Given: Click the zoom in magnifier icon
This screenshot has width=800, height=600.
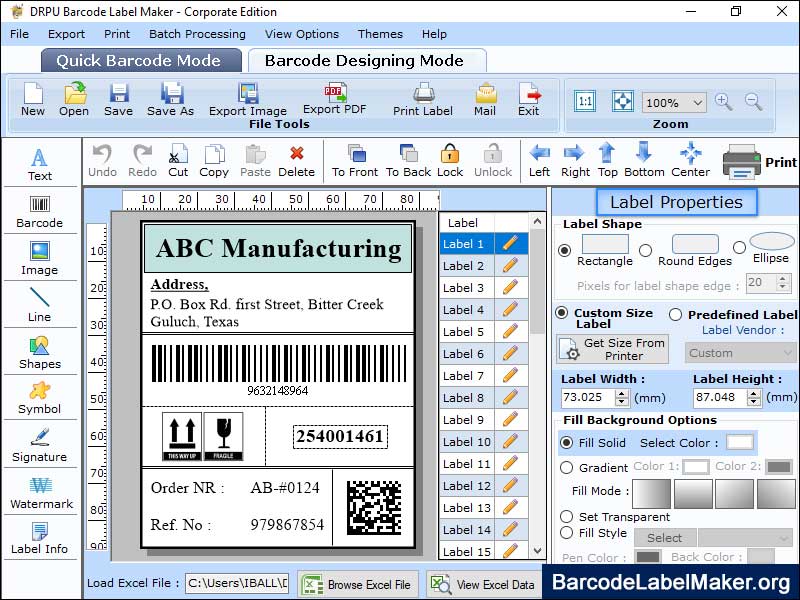Looking at the screenshot, I should (x=723, y=102).
